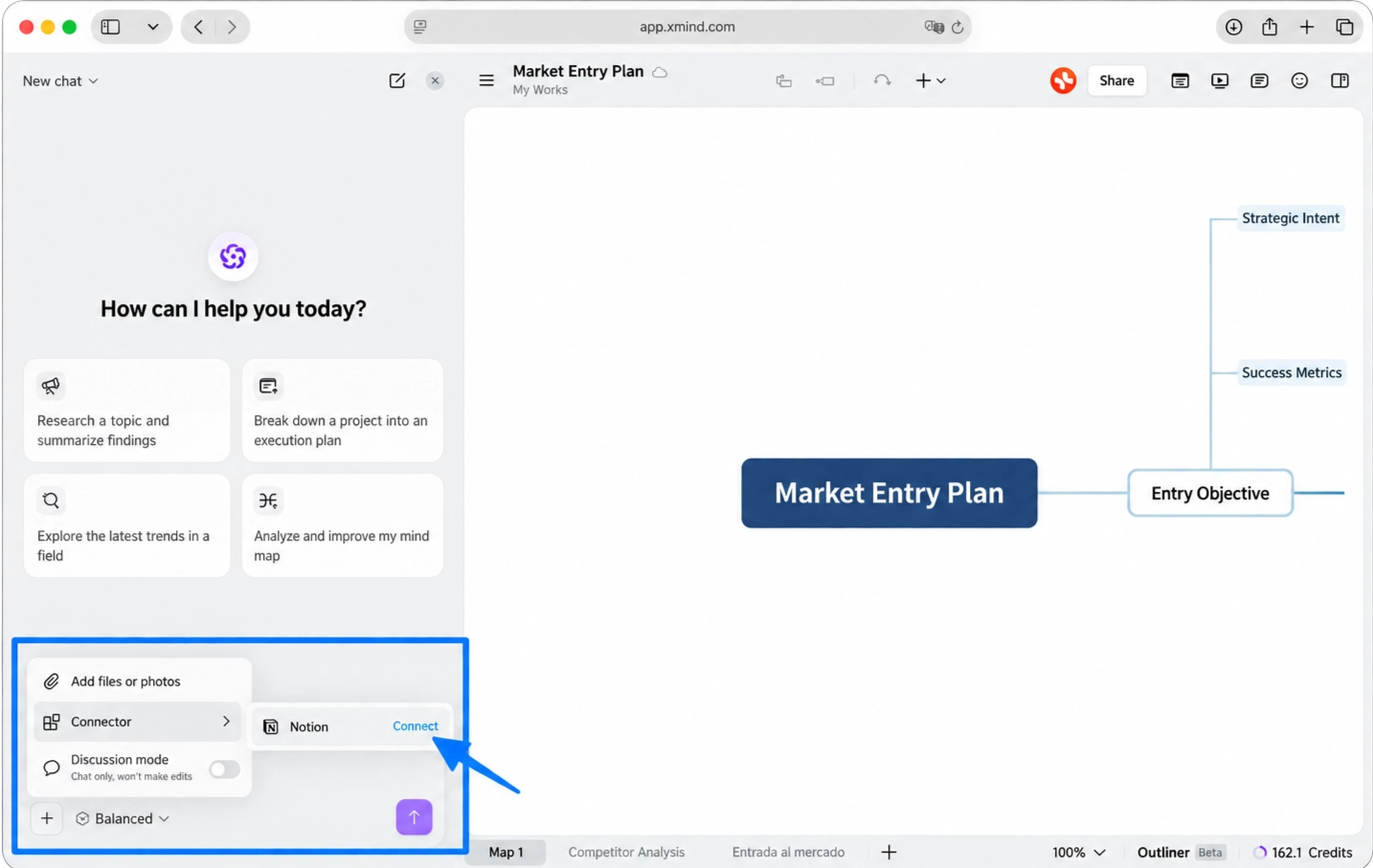Start Pitch mode presentation
The image size is (1373, 868).
click(1220, 81)
